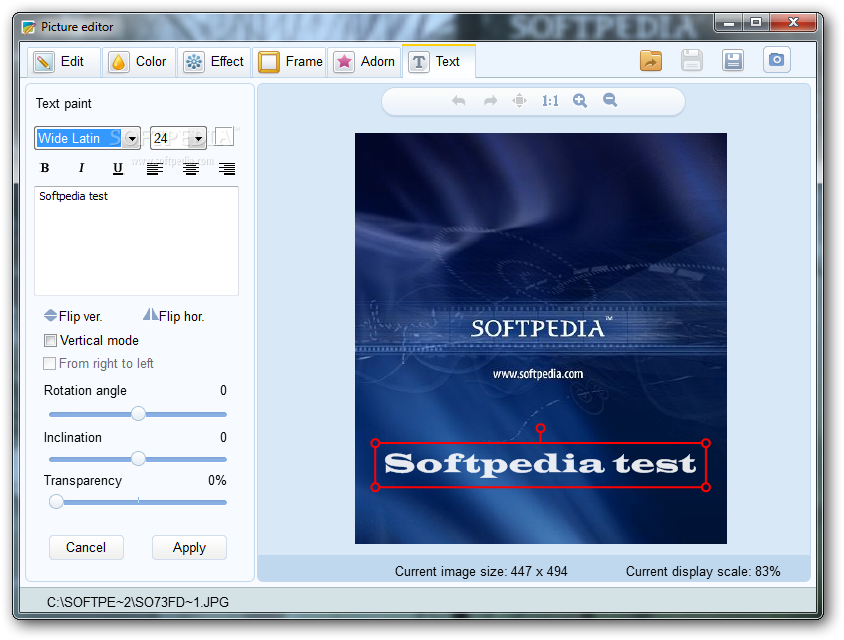Screen dimensions: 844x640
Task: Click the Softpedia test text box
Action: [x=136, y=241]
